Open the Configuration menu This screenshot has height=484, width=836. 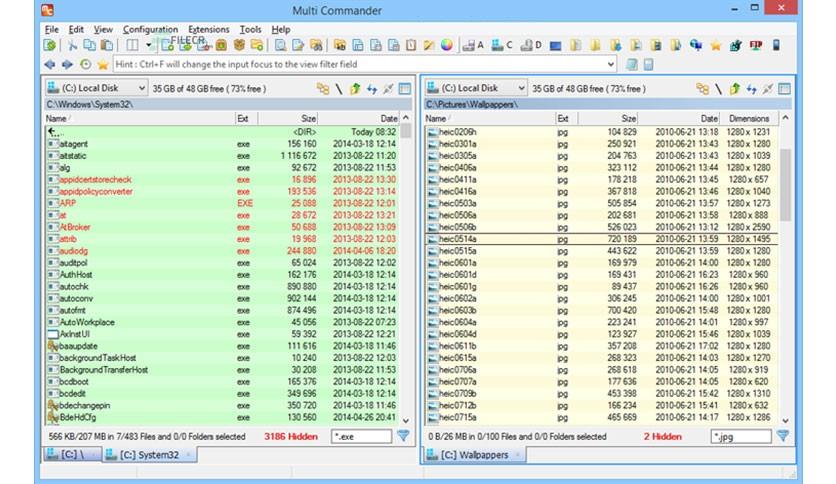(x=150, y=29)
